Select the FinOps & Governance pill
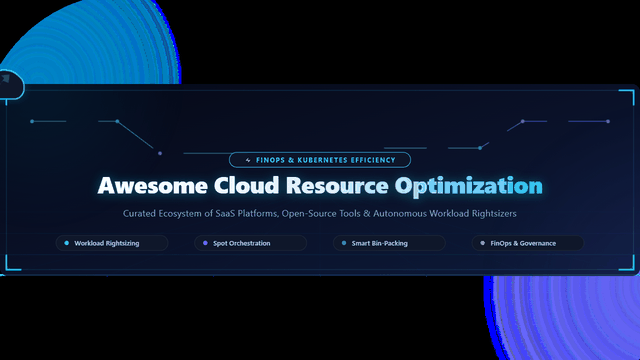The height and width of the screenshot is (360, 640). pos(528,243)
